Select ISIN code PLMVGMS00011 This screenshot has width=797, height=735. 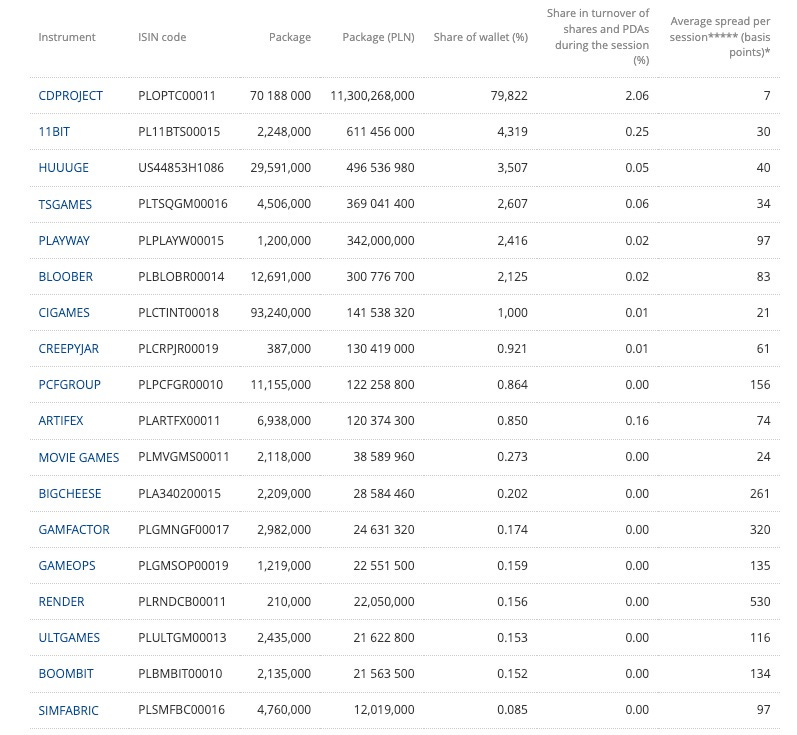click(x=183, y=457)
